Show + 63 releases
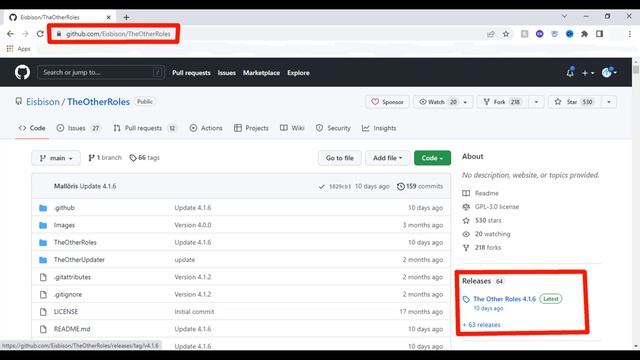Viewport: 640px width, 360px height. click(x=482, y=325)
